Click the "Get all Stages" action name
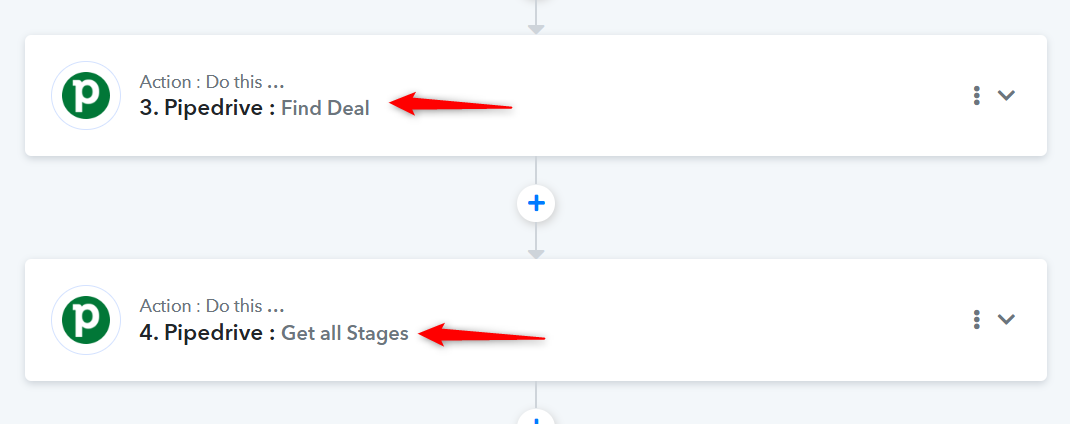 345,333
